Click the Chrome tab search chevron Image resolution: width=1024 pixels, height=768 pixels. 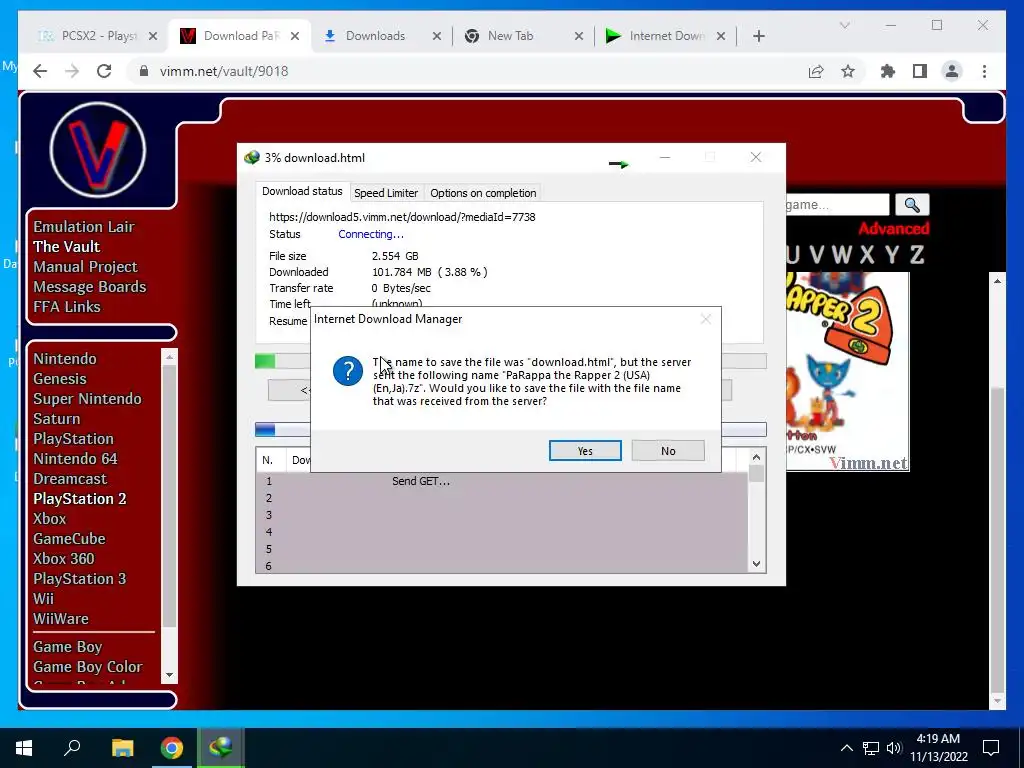[x=844, y=25]
